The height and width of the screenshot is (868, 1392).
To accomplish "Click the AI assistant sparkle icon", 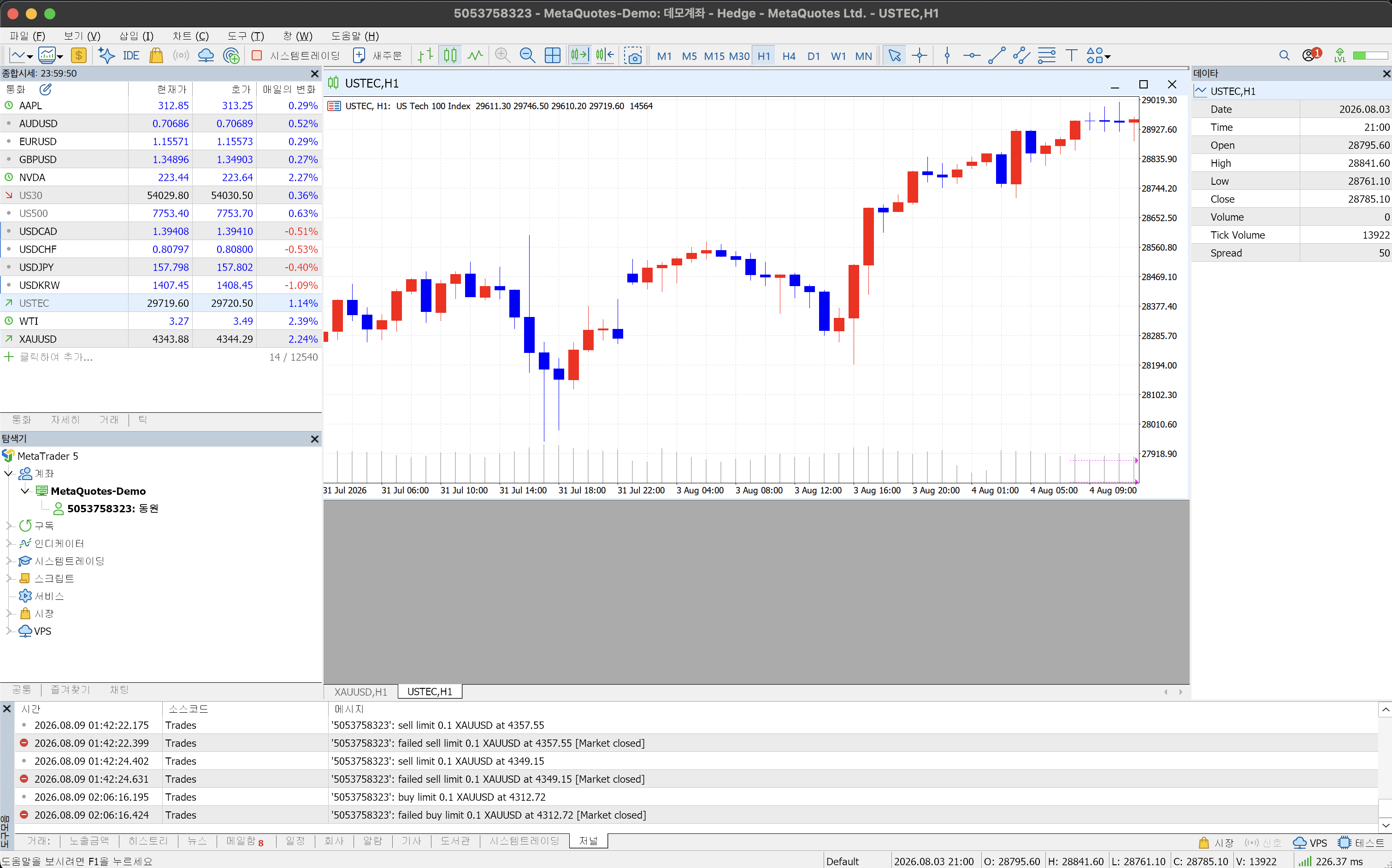I will click(106, 56).
